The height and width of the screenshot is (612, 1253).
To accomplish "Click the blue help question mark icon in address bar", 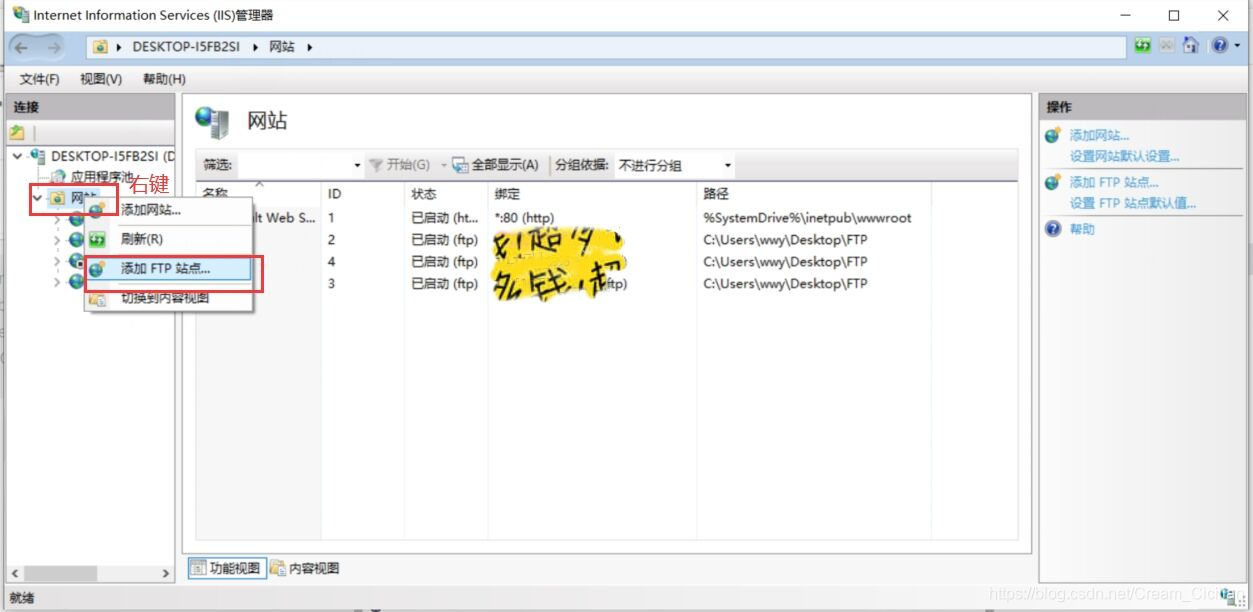I will pos(1219,46).
